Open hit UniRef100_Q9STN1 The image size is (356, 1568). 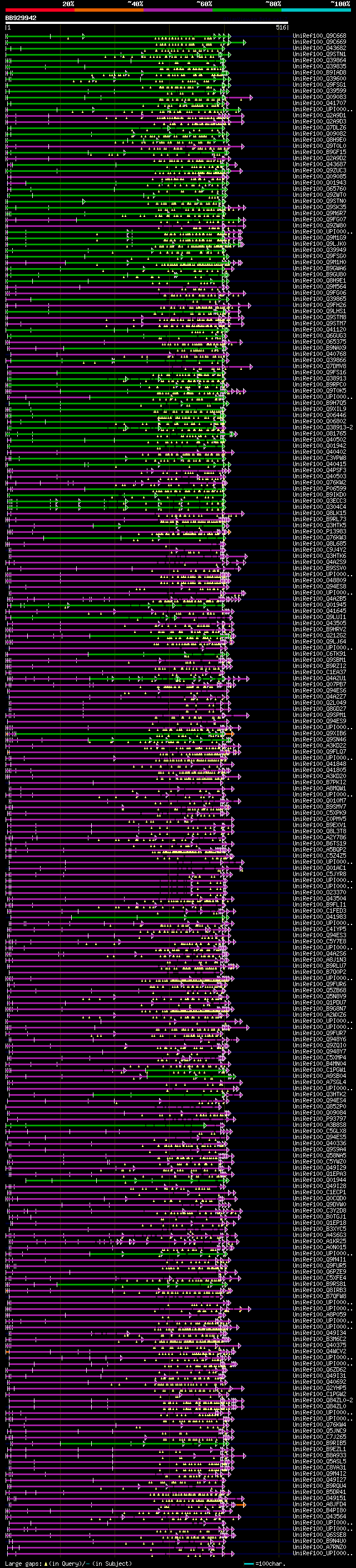(319, 54)
